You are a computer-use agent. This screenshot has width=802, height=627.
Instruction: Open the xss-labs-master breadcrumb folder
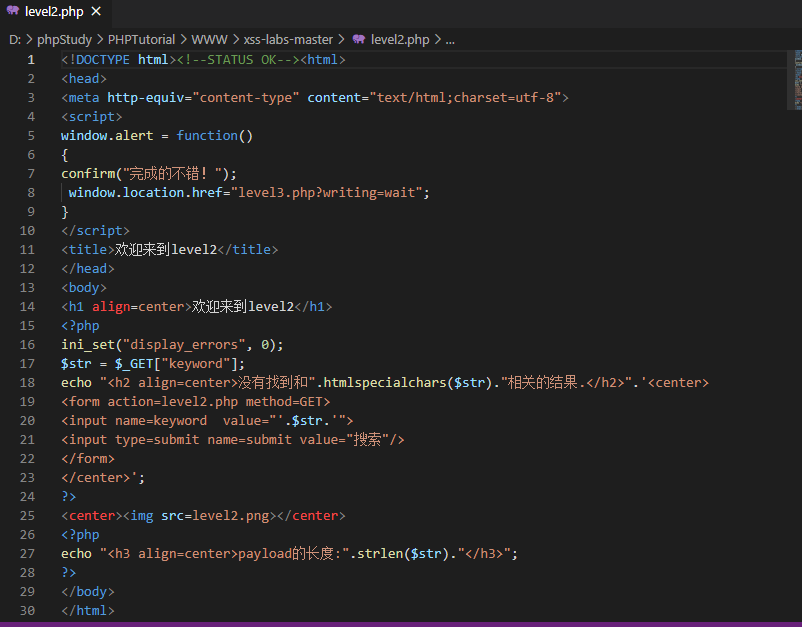(288, 39)
